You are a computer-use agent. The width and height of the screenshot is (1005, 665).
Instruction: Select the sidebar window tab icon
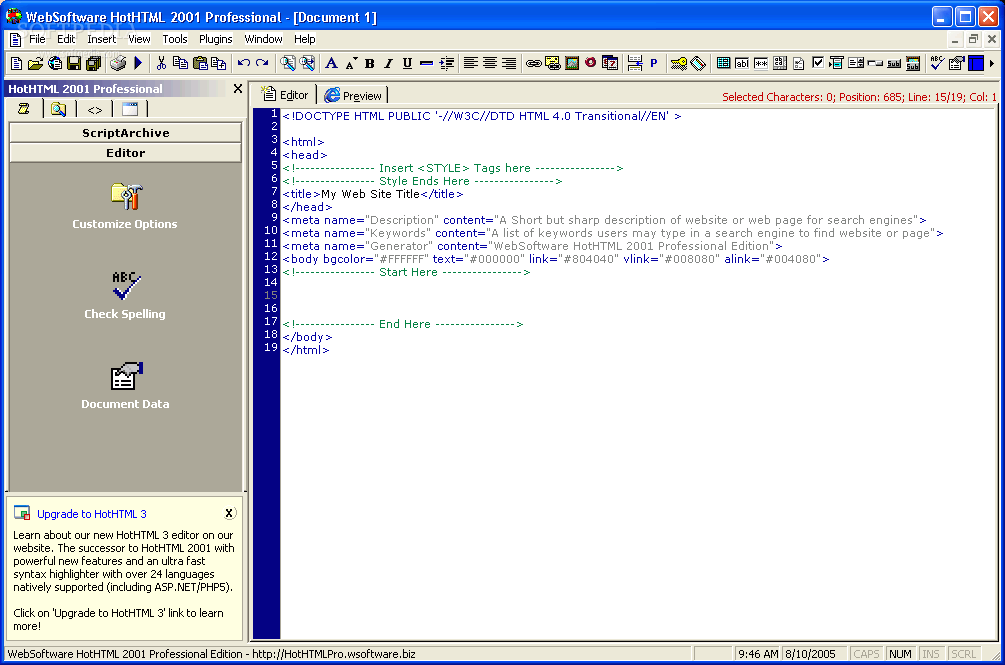coord(130,109)
